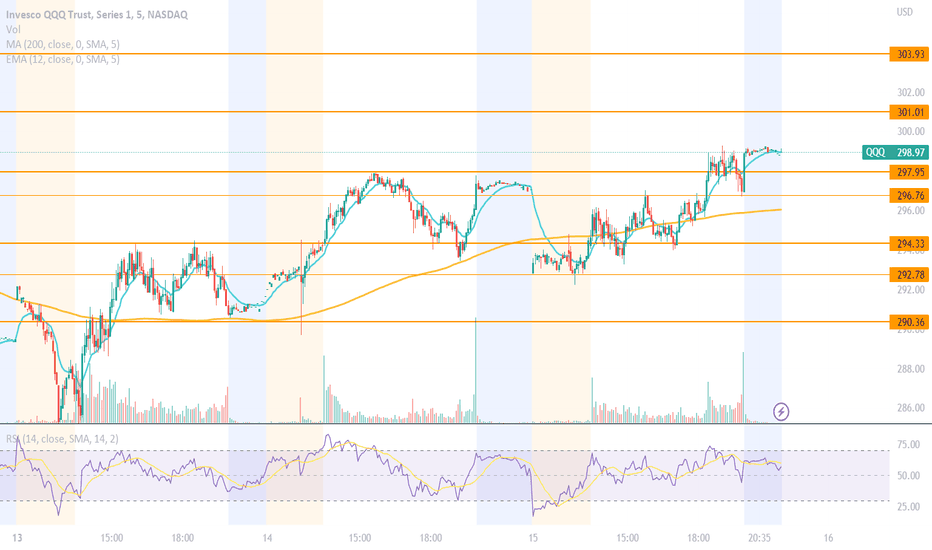The height and width of the screenshot is (550, 932).
Task: Click the 296.00 price axis tick
Action: 911,210
